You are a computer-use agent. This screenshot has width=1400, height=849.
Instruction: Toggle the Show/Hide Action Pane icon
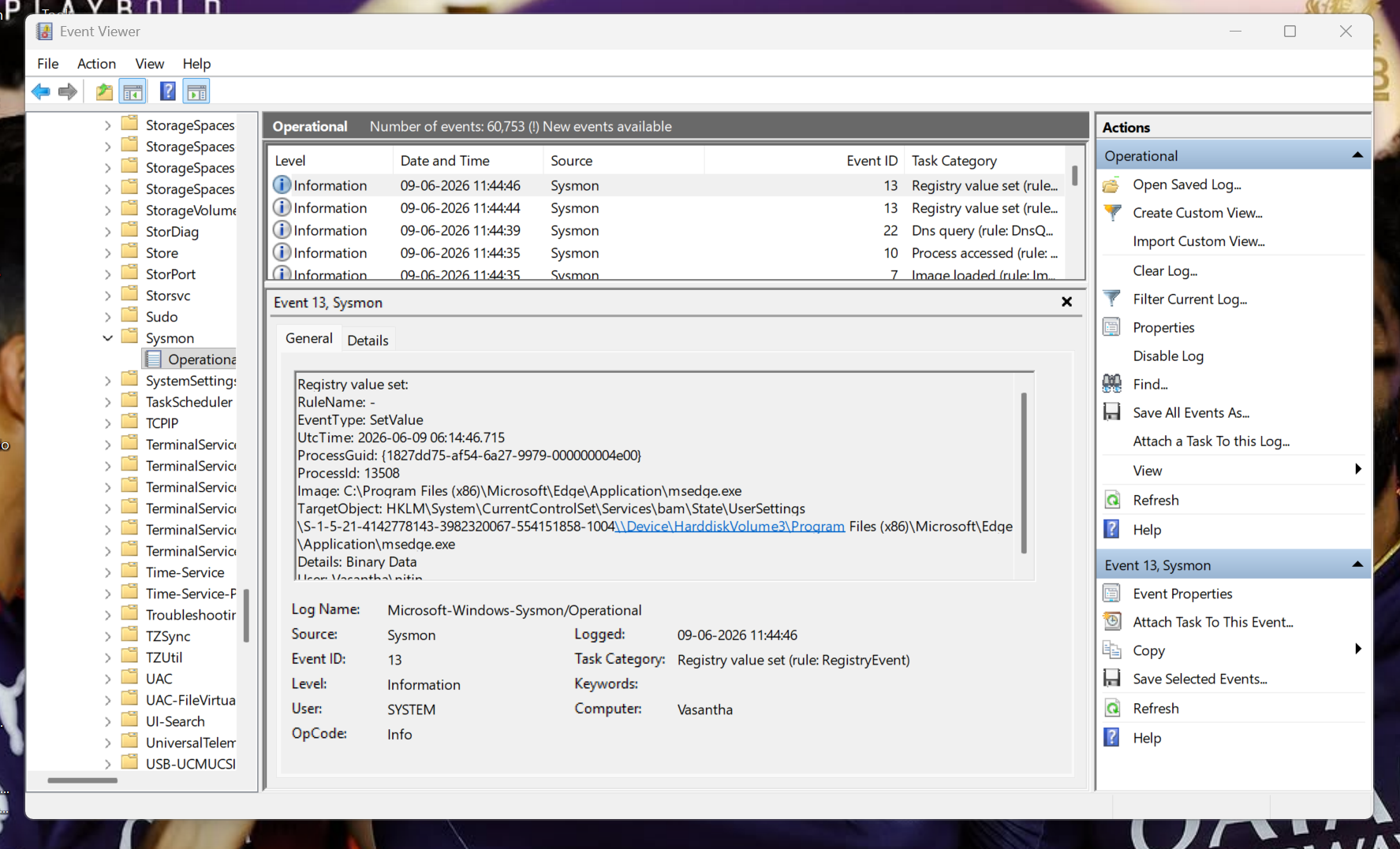click(x=196, y=91)
